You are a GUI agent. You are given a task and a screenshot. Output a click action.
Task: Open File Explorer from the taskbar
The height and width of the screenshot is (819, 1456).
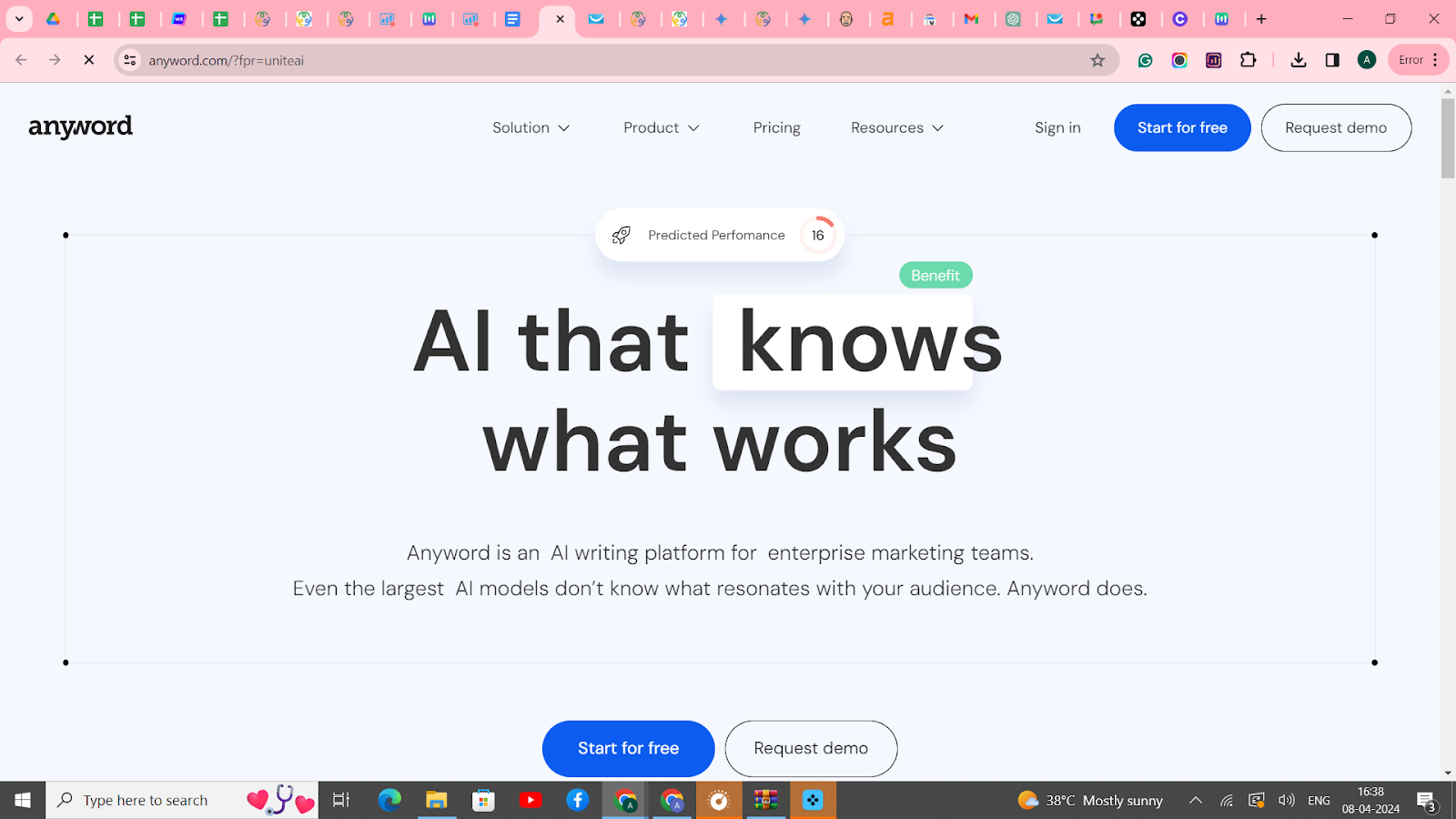(x=437, y=800)
